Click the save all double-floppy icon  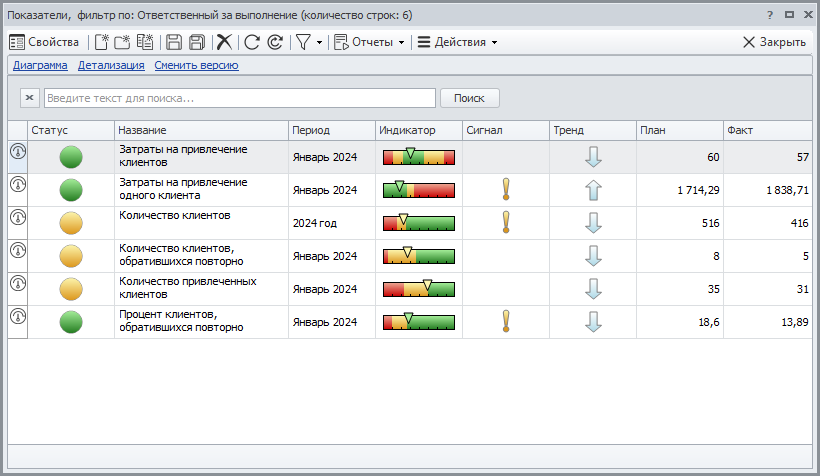(197, 42)
